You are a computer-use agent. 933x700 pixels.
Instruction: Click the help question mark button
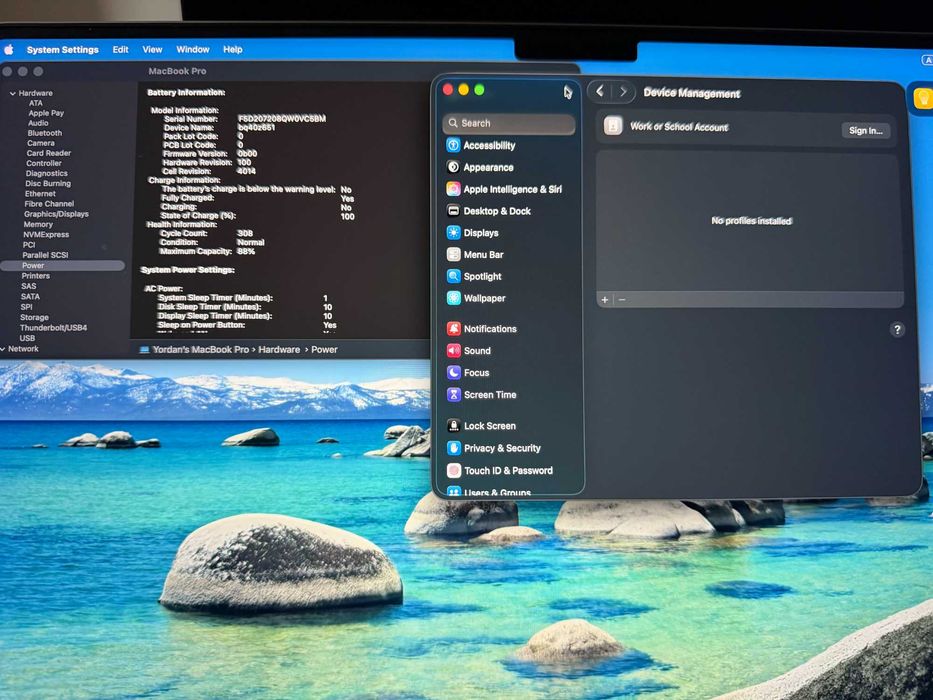coord(897,329)
